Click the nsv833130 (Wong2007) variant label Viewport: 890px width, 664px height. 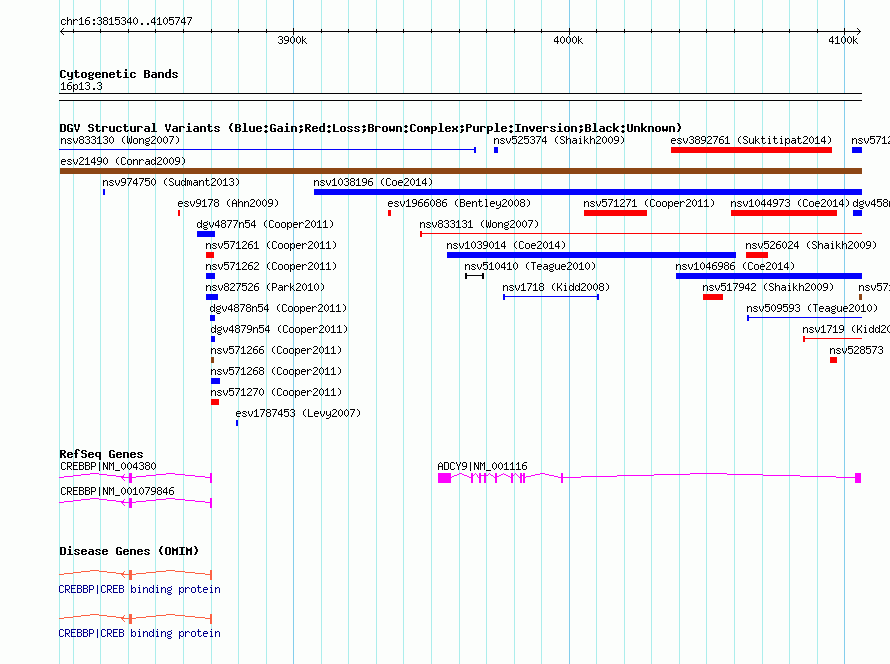(120, 140)
